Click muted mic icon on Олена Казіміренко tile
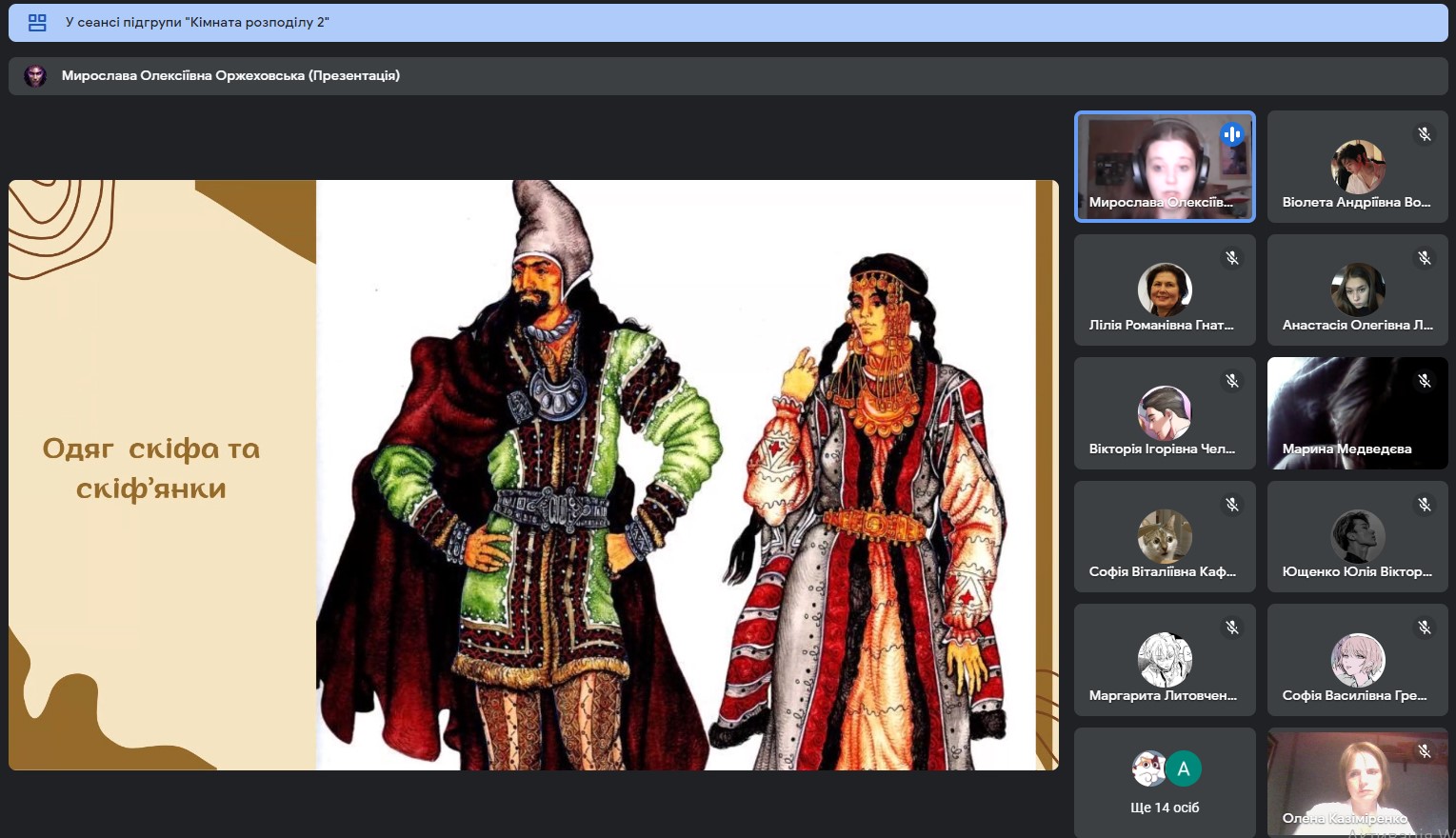 pyautogui.click(x=1425, y=751)
